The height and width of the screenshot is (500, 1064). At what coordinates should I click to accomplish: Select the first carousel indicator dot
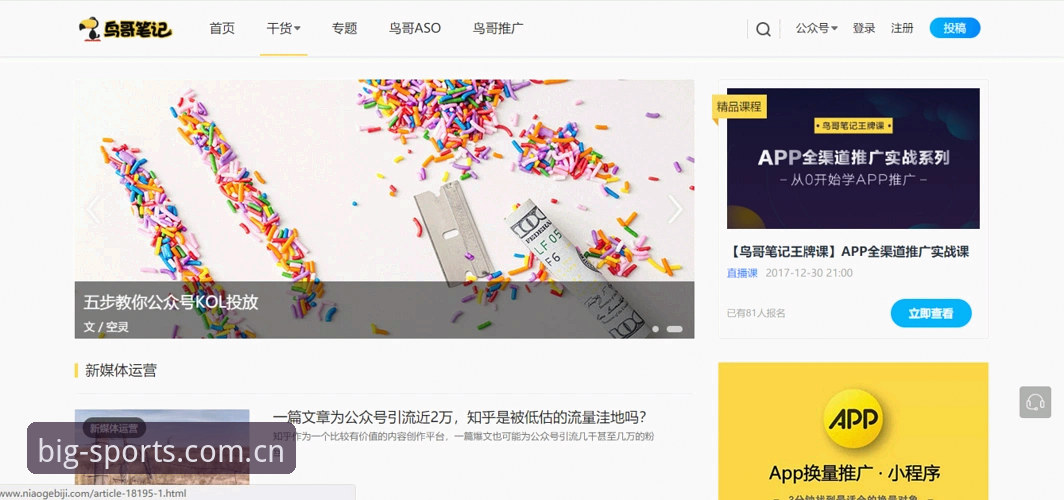[656, 329]
